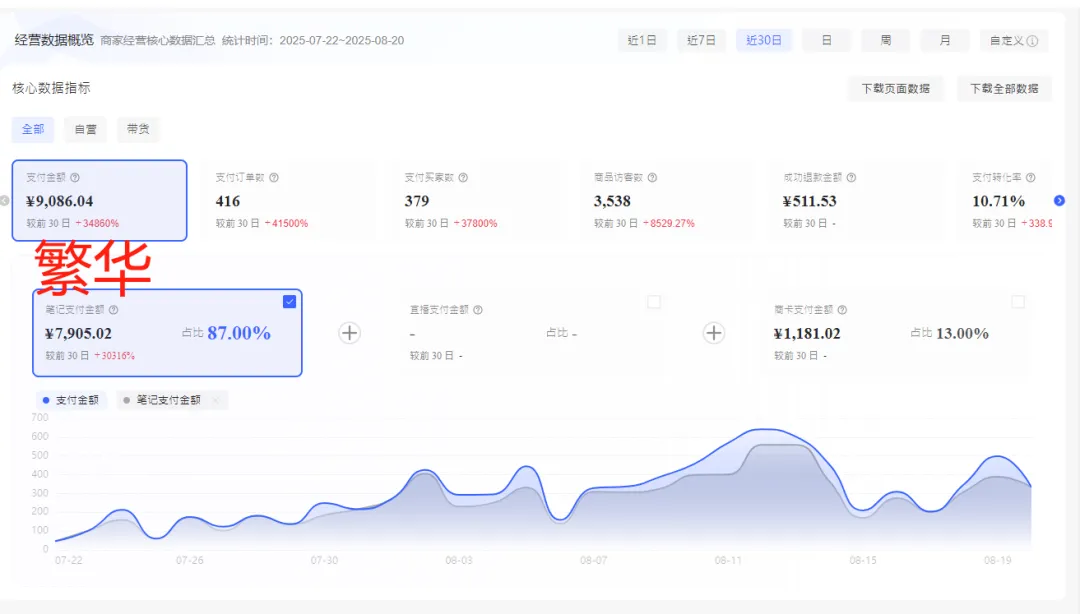
Task: Expand plus icon after 笔记支付金额 card
Action: coord(350,333)
